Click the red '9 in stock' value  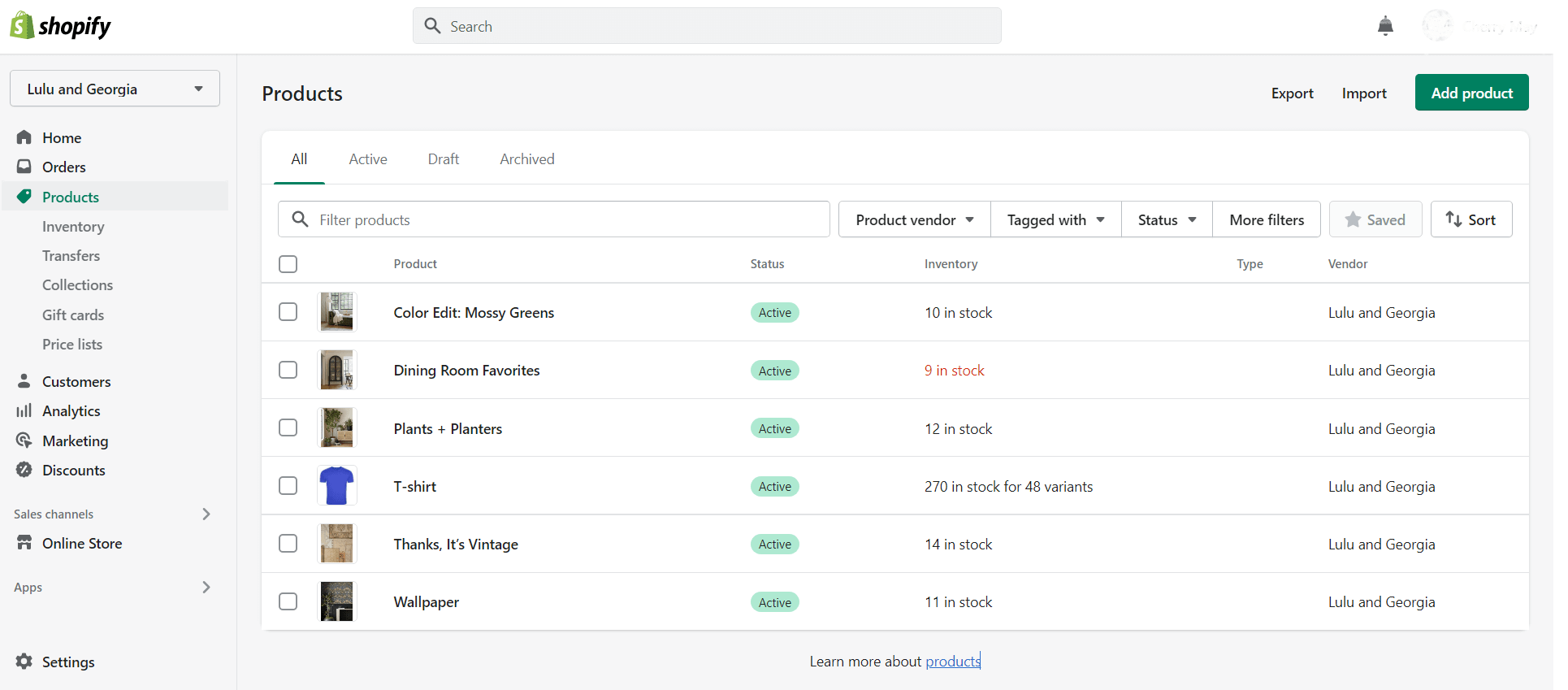(x=954, y=371)
